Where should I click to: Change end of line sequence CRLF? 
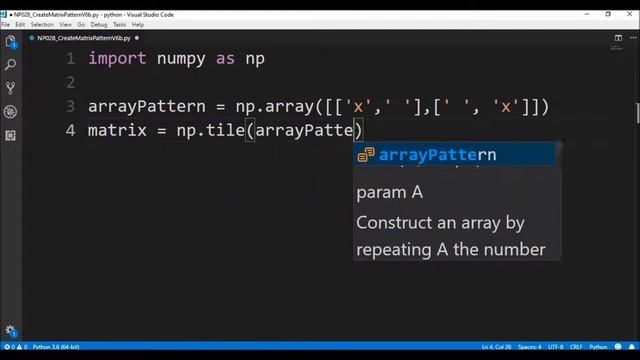pyautogui.click(x=576, y=347)
